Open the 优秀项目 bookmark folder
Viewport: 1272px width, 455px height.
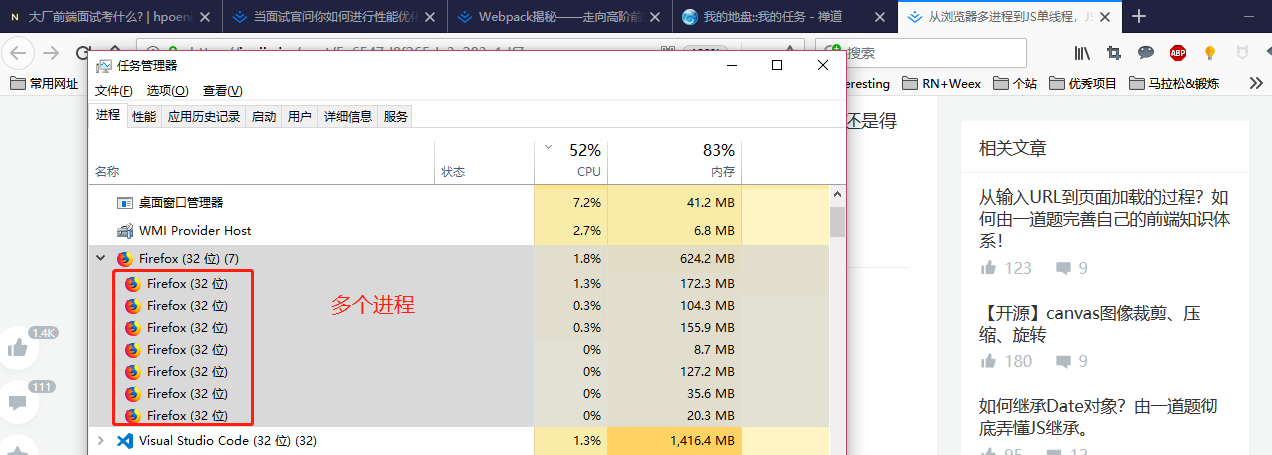(x=1082, y=84)
